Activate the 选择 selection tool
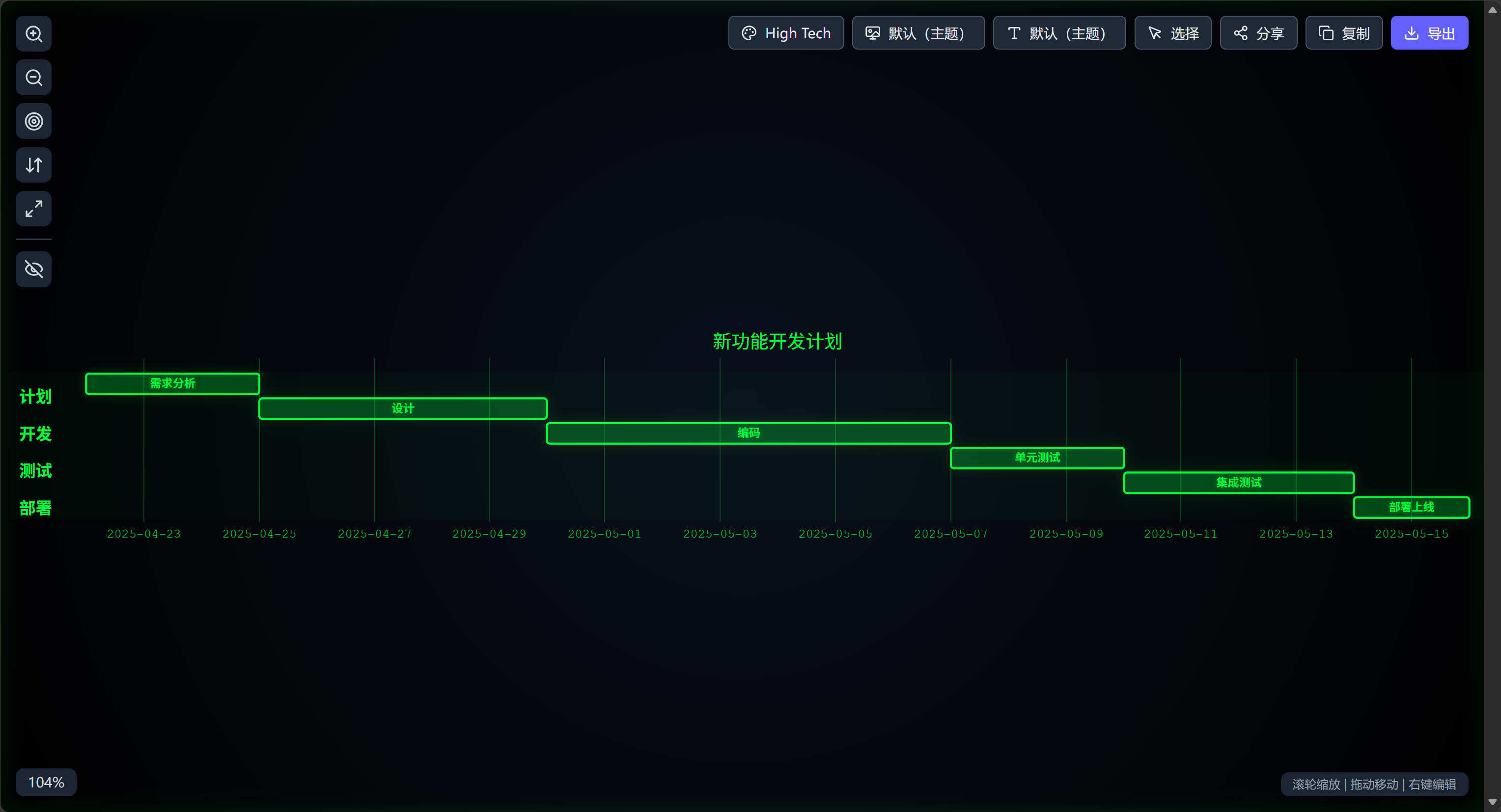Viewport: 1501px width, 812px height. click(1172, 33)
